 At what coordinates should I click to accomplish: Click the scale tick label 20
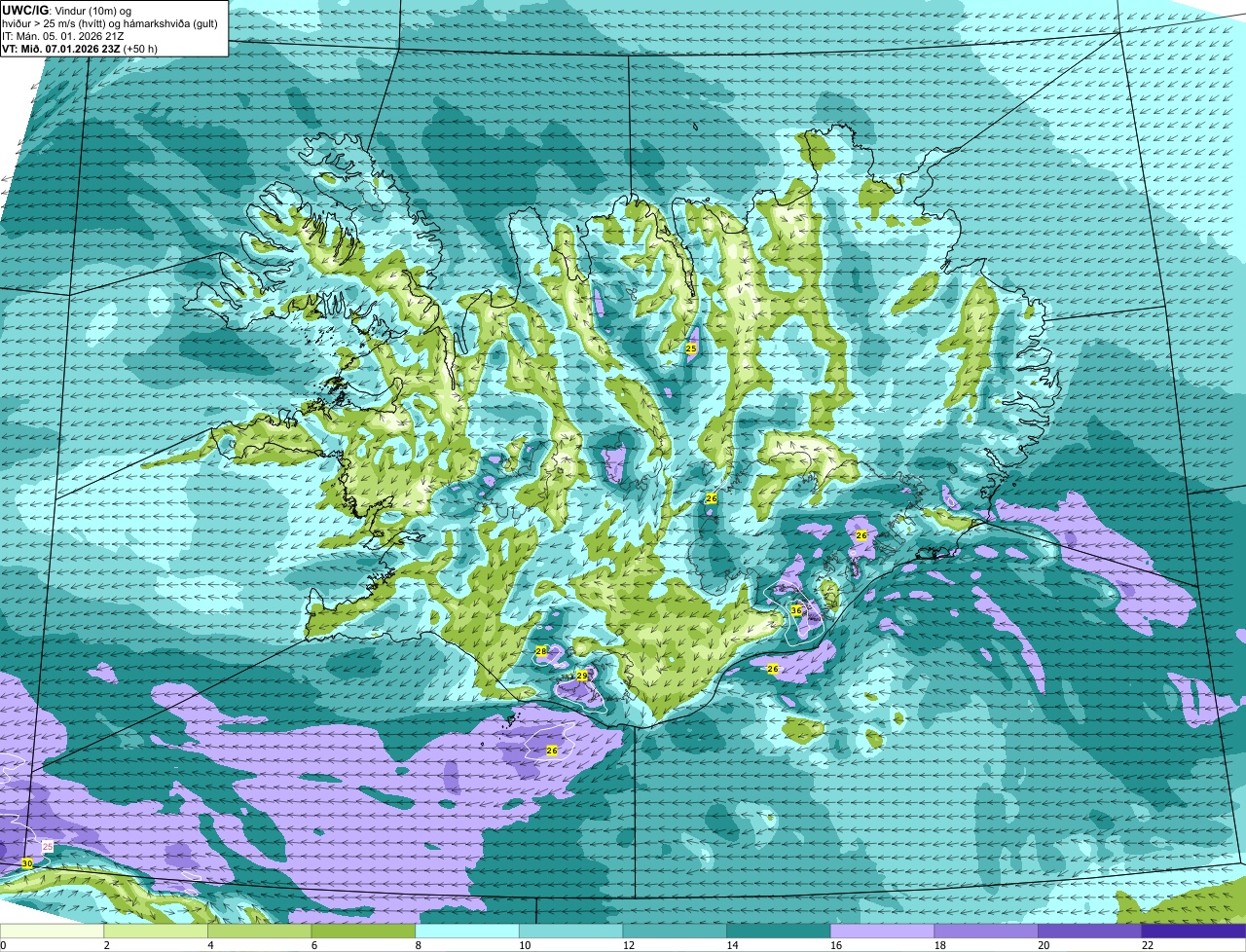coord(1044,945)
